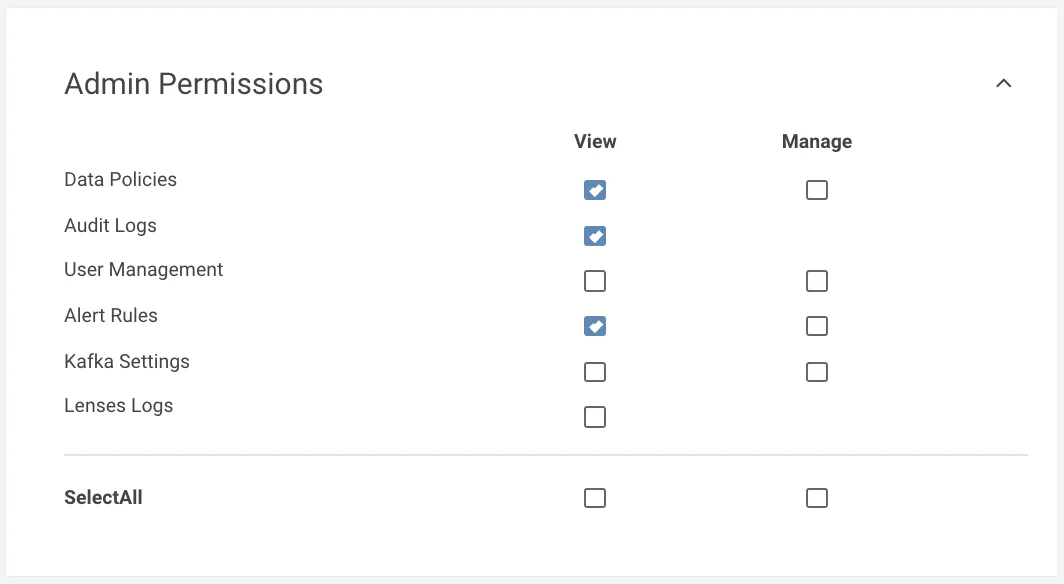Check the SelectAll View checkbox
The image size is (1064, 584).
point(595,497)
